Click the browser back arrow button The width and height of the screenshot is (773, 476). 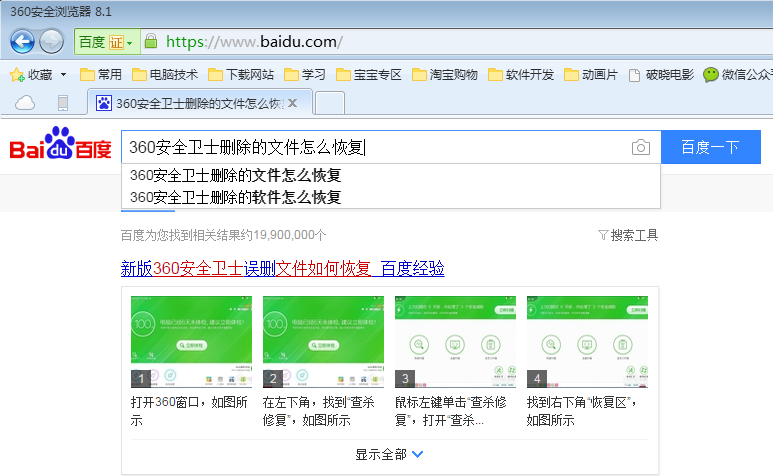[x=22, y=41]
